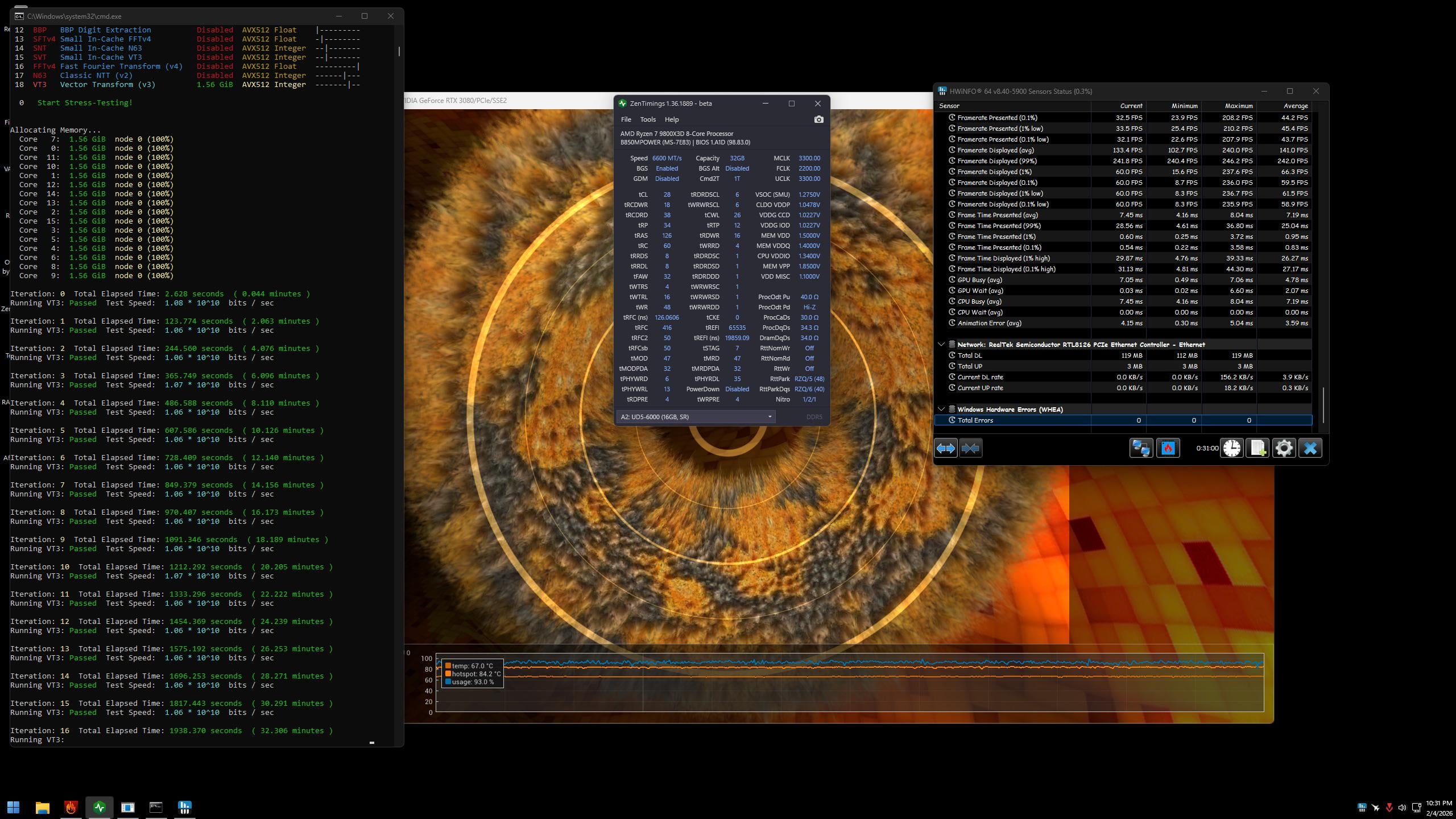
Task: Open HWiNFO sensor settings gear
Action: (x=1284, y=448)
